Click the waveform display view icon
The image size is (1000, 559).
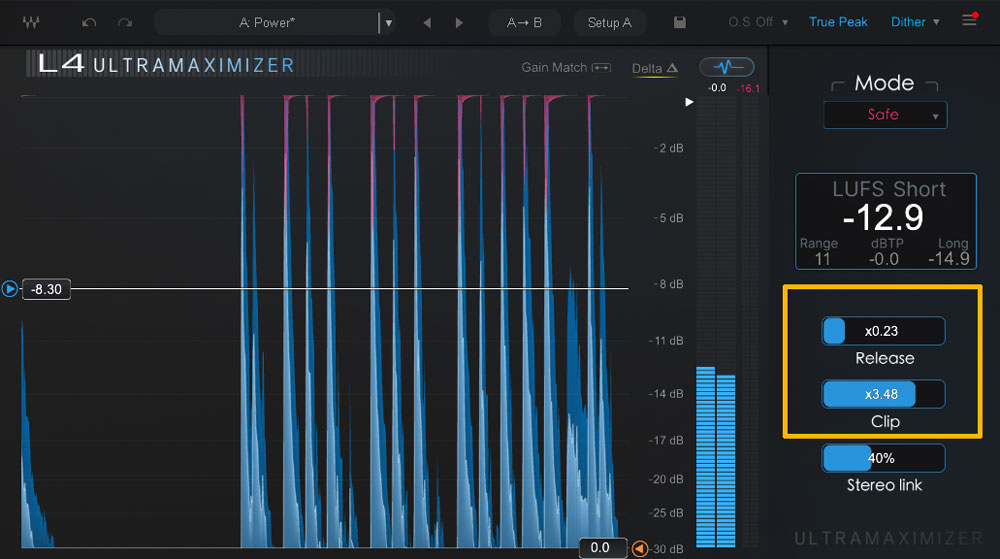coord(727,67)
